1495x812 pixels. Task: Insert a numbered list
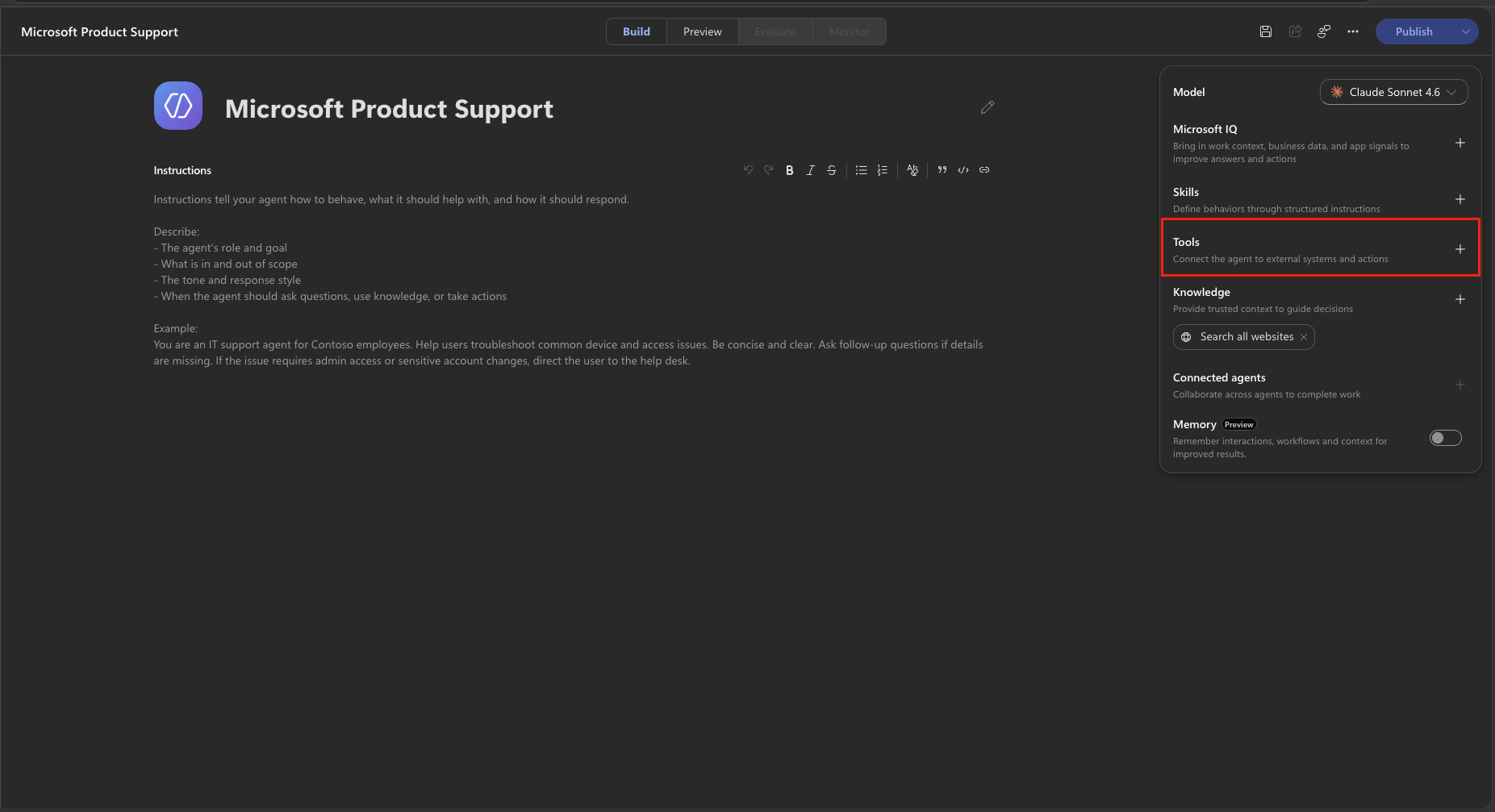point(883,170)
